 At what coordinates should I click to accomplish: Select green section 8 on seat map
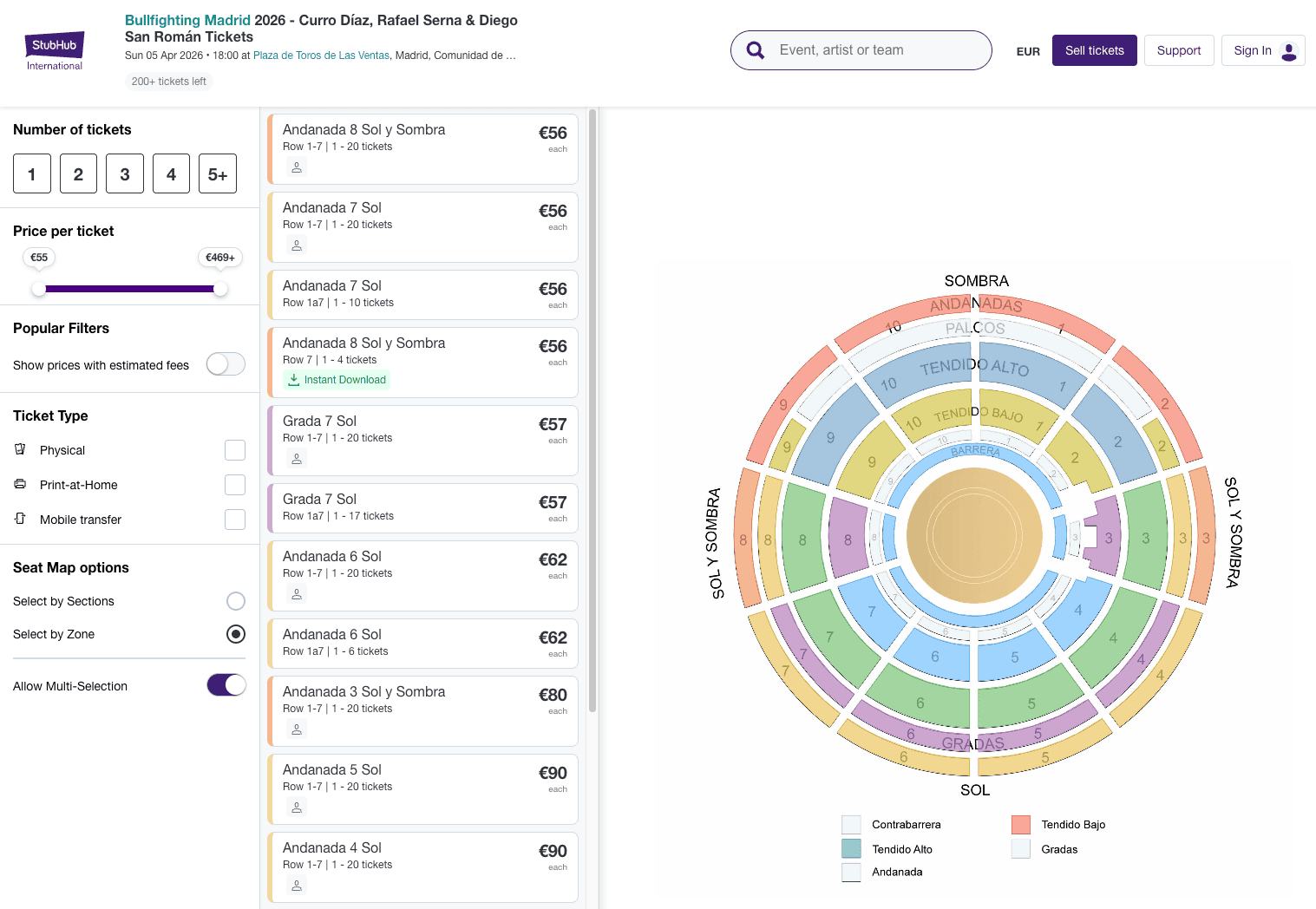pyautogui.click(x=803, y=540)
